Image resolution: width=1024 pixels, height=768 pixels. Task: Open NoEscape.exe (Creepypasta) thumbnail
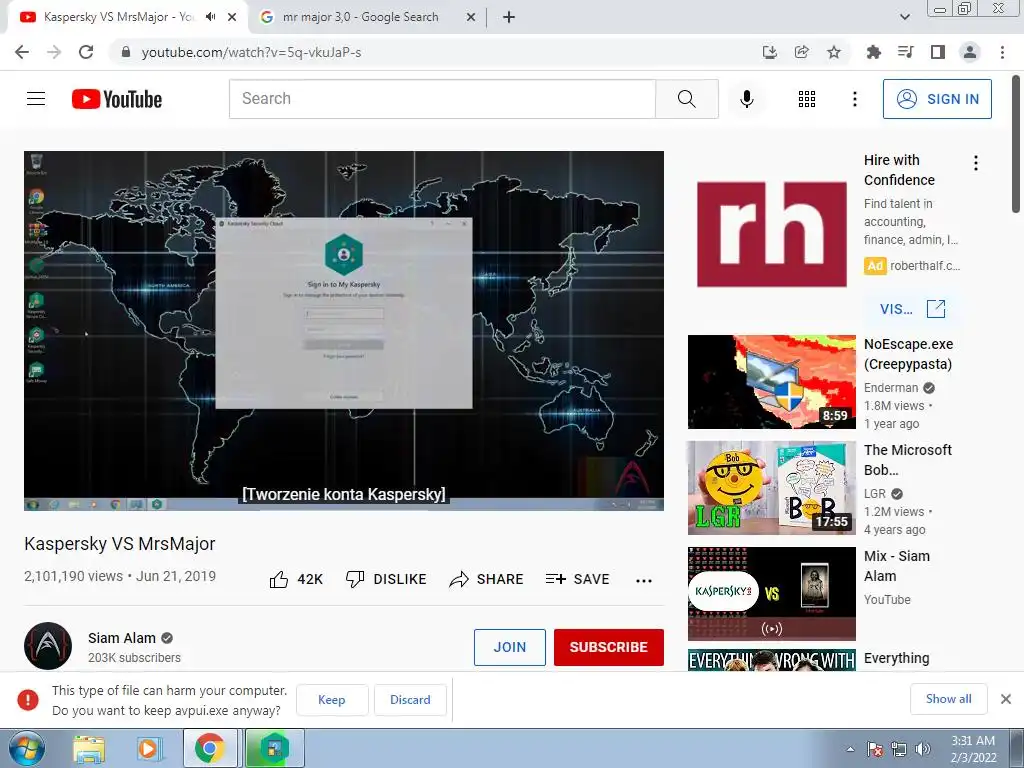[771, 382]
